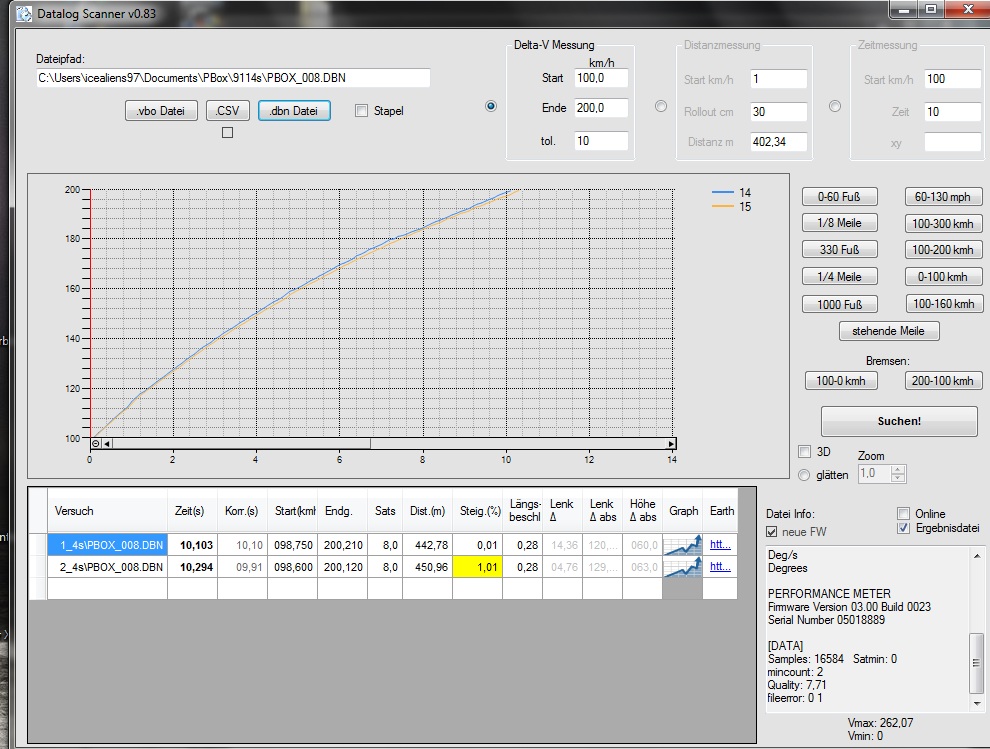990x749 pixels.
Task: Click the Datei Info scrollbar thumb
Action: point(976,662)
